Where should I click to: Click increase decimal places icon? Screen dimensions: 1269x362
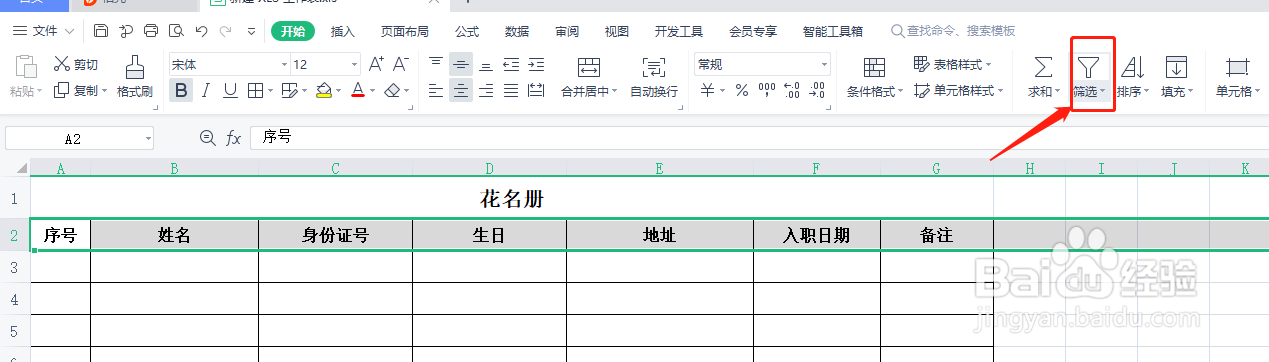click(792, 91)
